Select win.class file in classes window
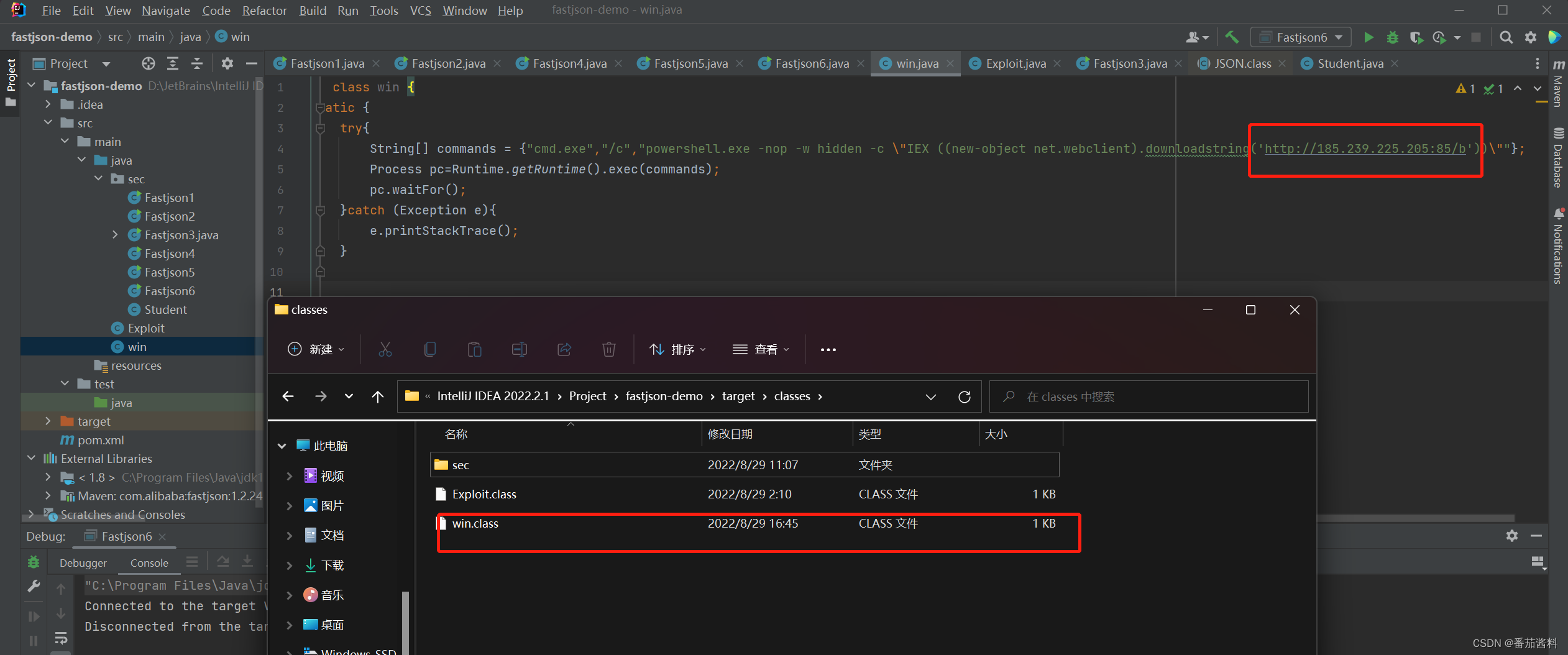The image size is (1568, 655). click(x=745, y=523)
